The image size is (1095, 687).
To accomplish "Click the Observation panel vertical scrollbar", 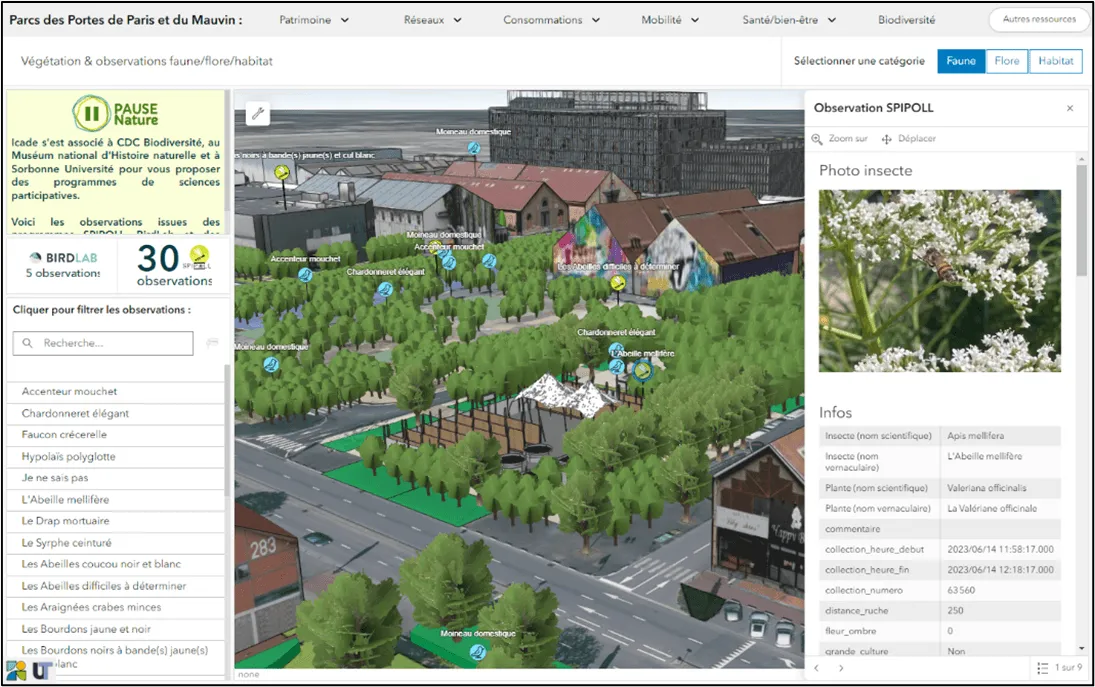I will [1081, 220].
